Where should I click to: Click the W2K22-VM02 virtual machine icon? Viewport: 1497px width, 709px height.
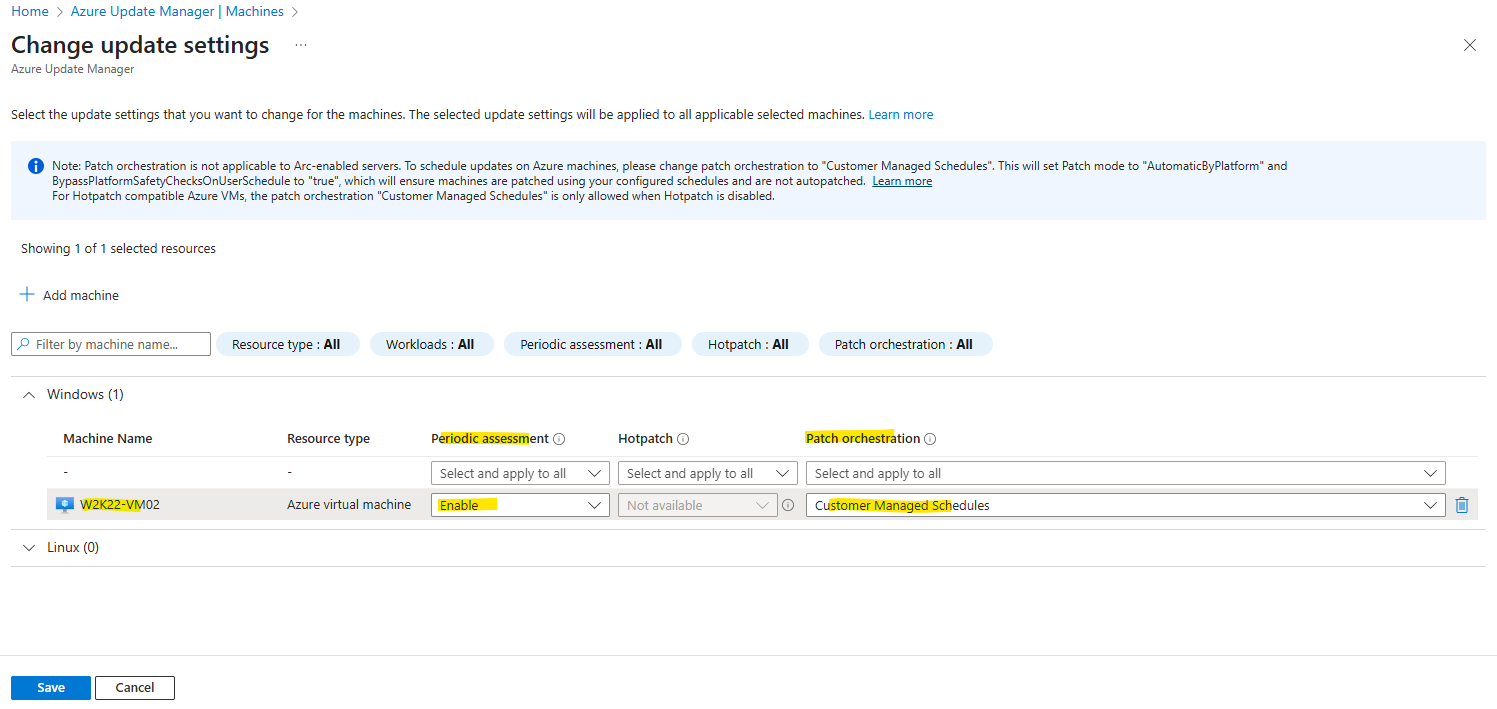[65, 505]
